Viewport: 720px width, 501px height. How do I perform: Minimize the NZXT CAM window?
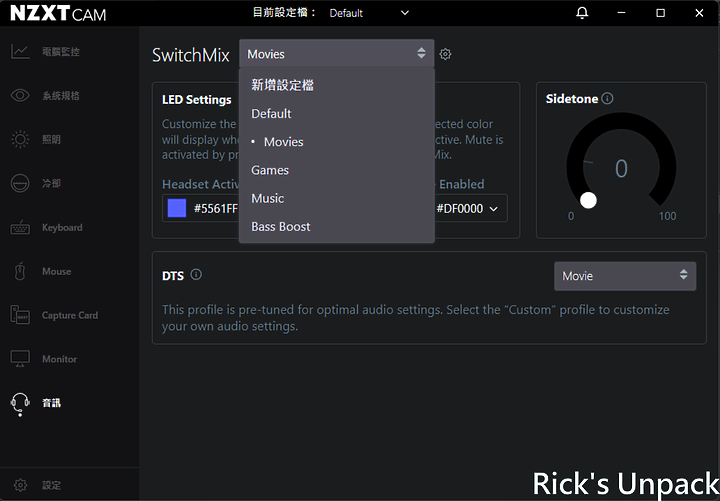[621, 13]
